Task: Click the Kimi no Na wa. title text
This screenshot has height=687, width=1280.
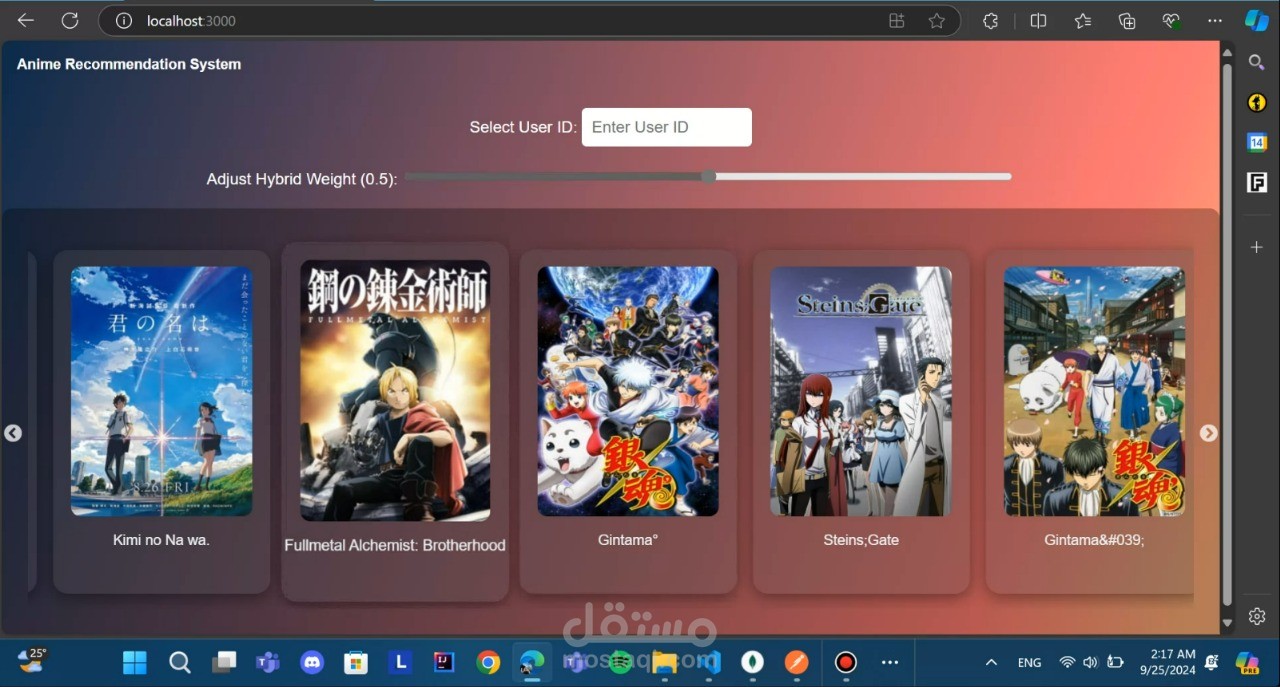Action: tap(161, 540)
